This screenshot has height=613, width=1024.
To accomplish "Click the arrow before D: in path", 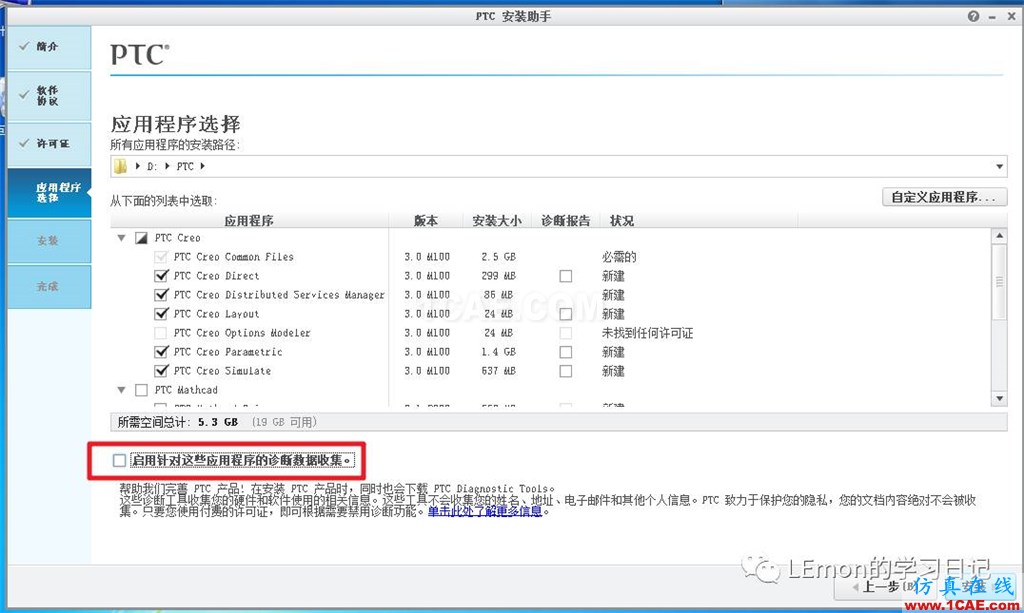I will point(138,166).
